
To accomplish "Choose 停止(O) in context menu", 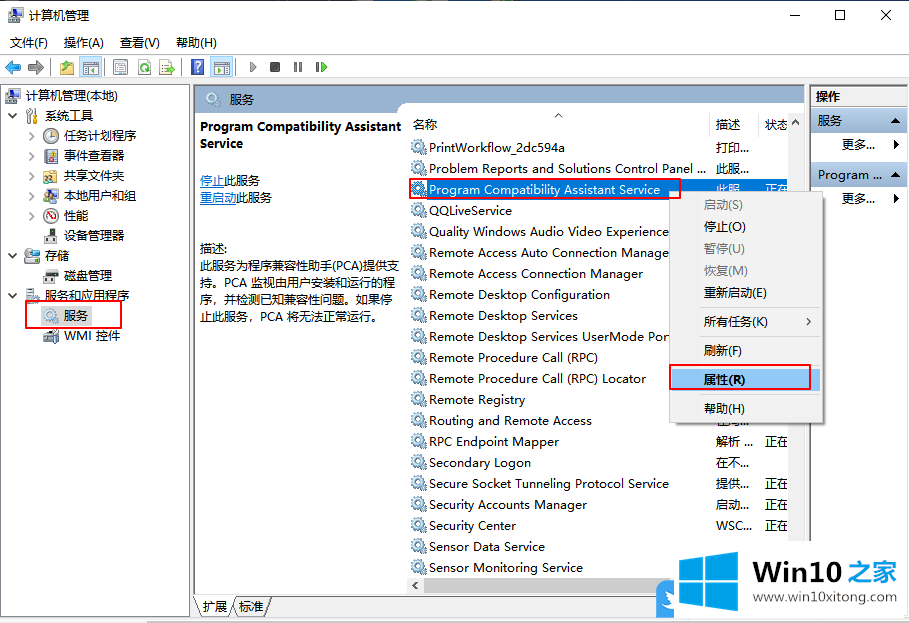I will 746,227.
